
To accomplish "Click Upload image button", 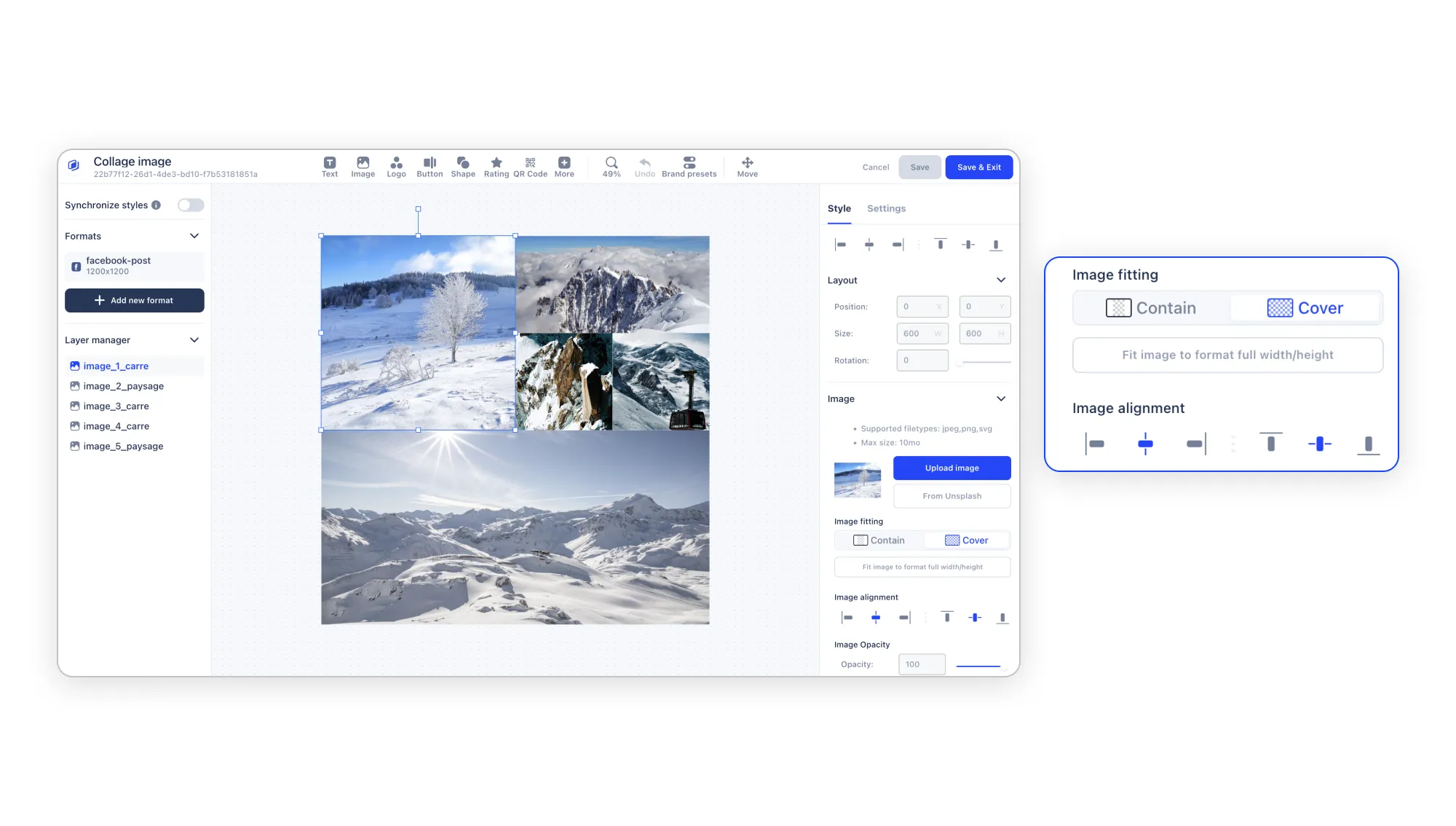I will [951, 468].
